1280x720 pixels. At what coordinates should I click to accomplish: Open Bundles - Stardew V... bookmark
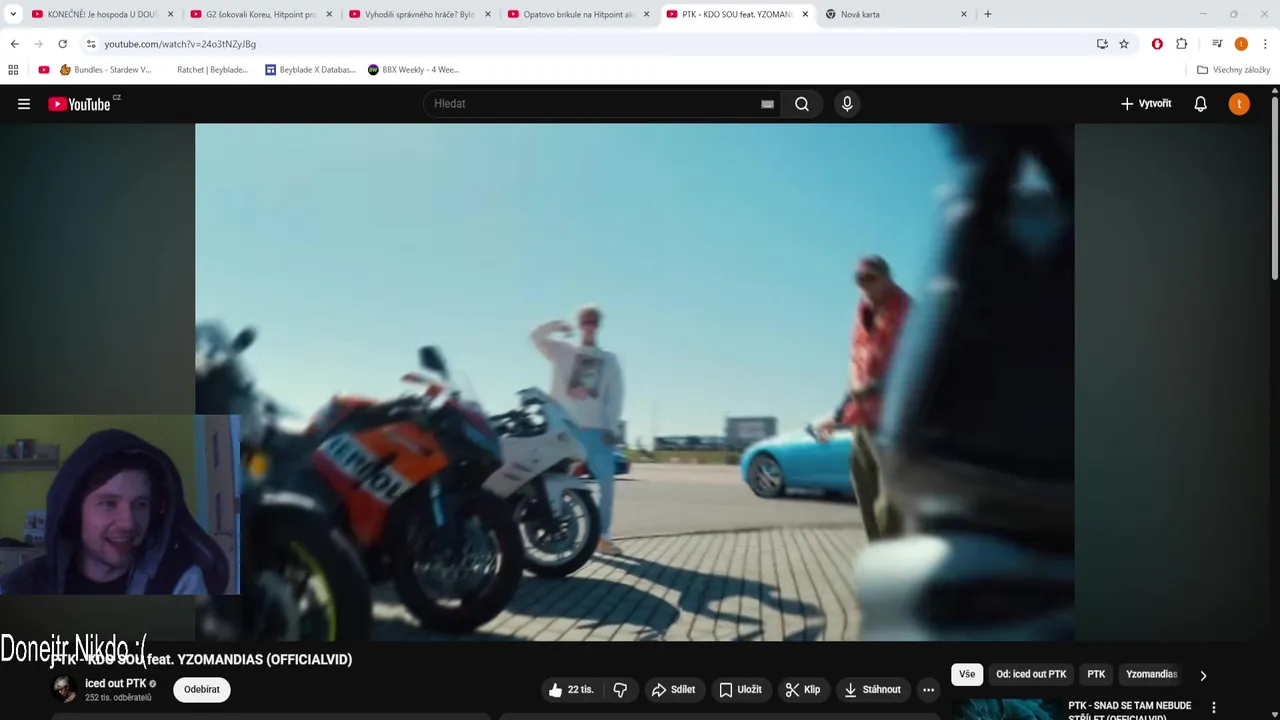pos(105,70)
